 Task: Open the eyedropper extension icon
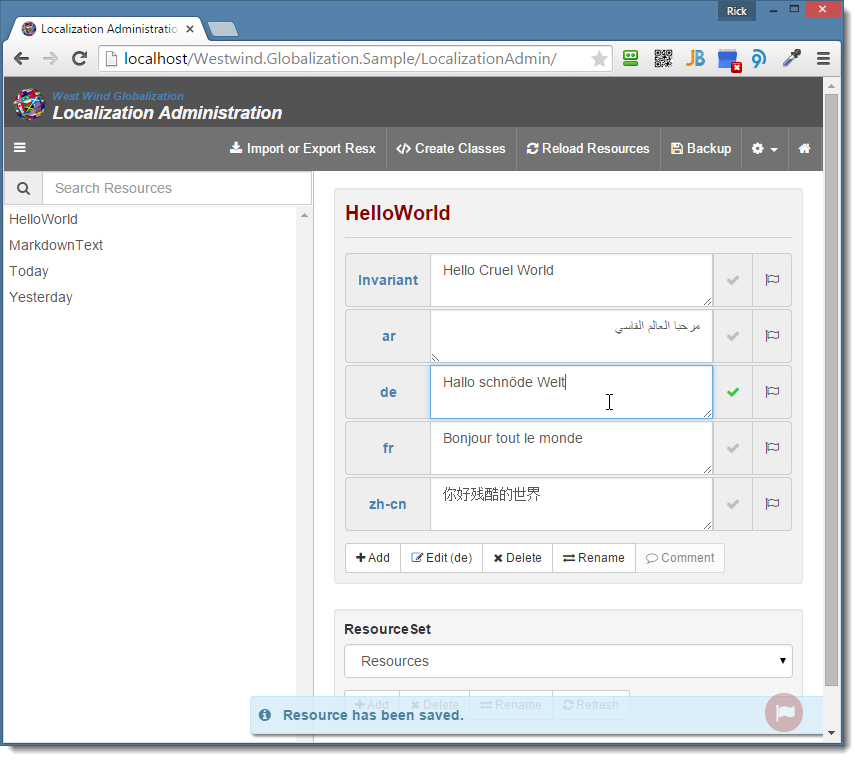pyautogui.click(x=792, y=58)
